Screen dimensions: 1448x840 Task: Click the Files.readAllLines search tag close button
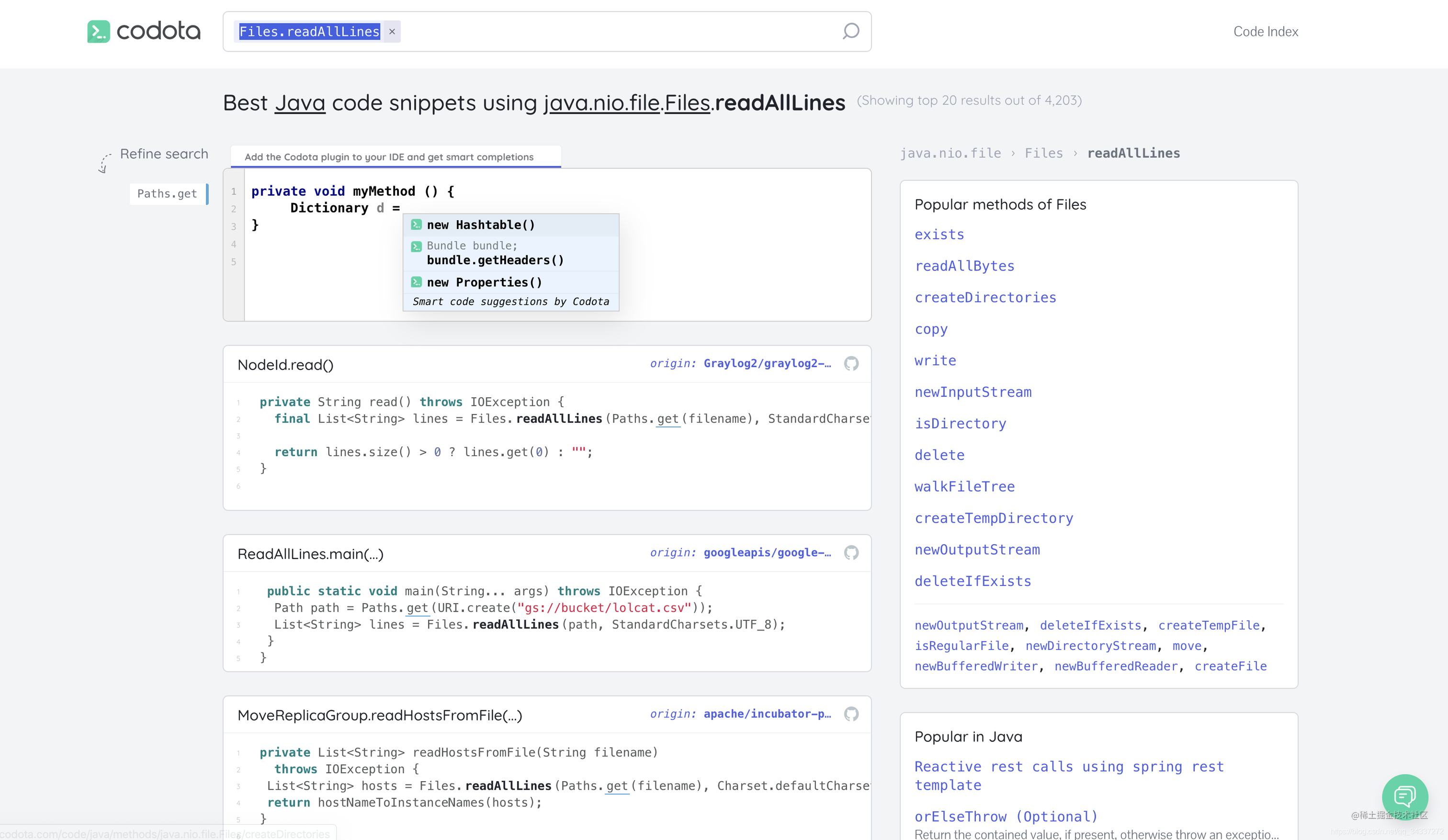click(x=393, y=32)
